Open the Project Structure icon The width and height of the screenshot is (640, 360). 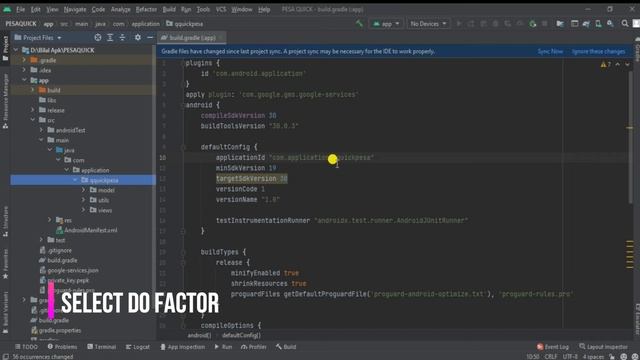click(560, 24)
